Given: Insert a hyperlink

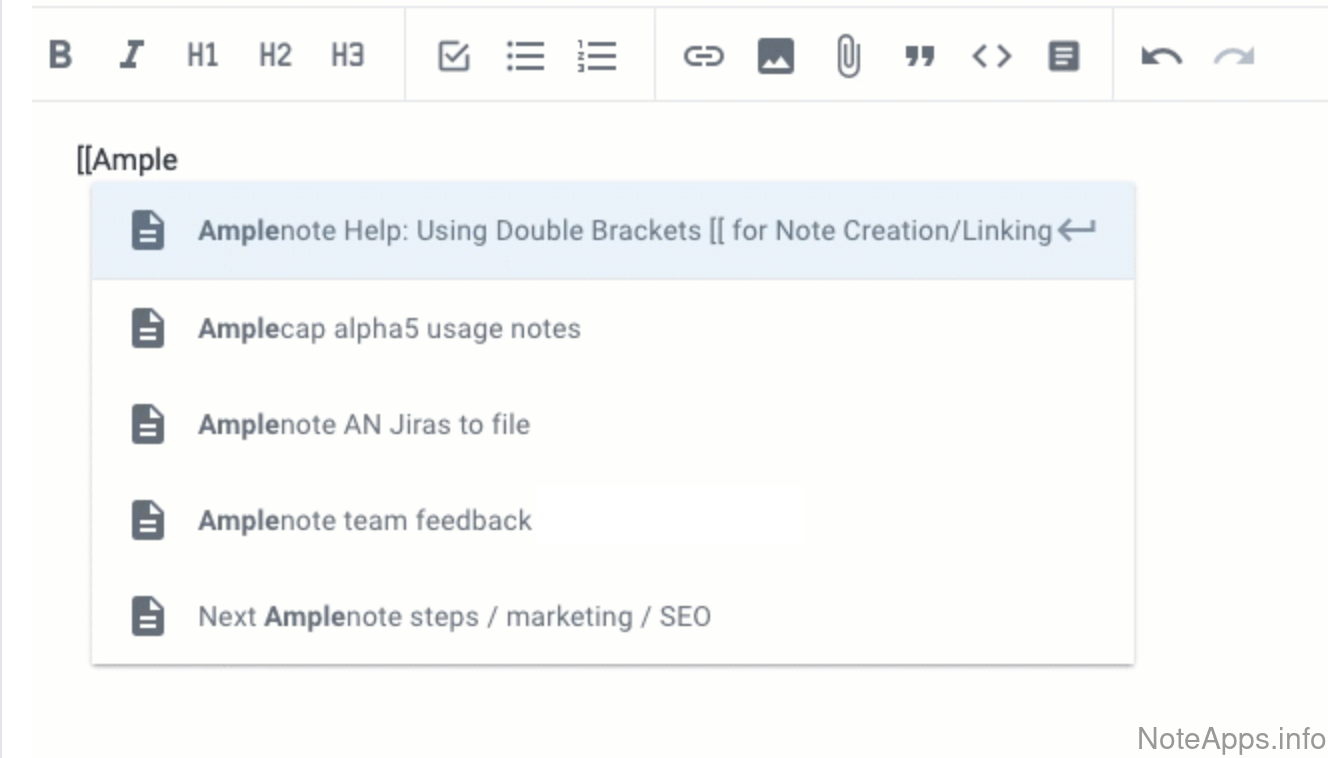Looking at the screenshot, I should (703, 56).
